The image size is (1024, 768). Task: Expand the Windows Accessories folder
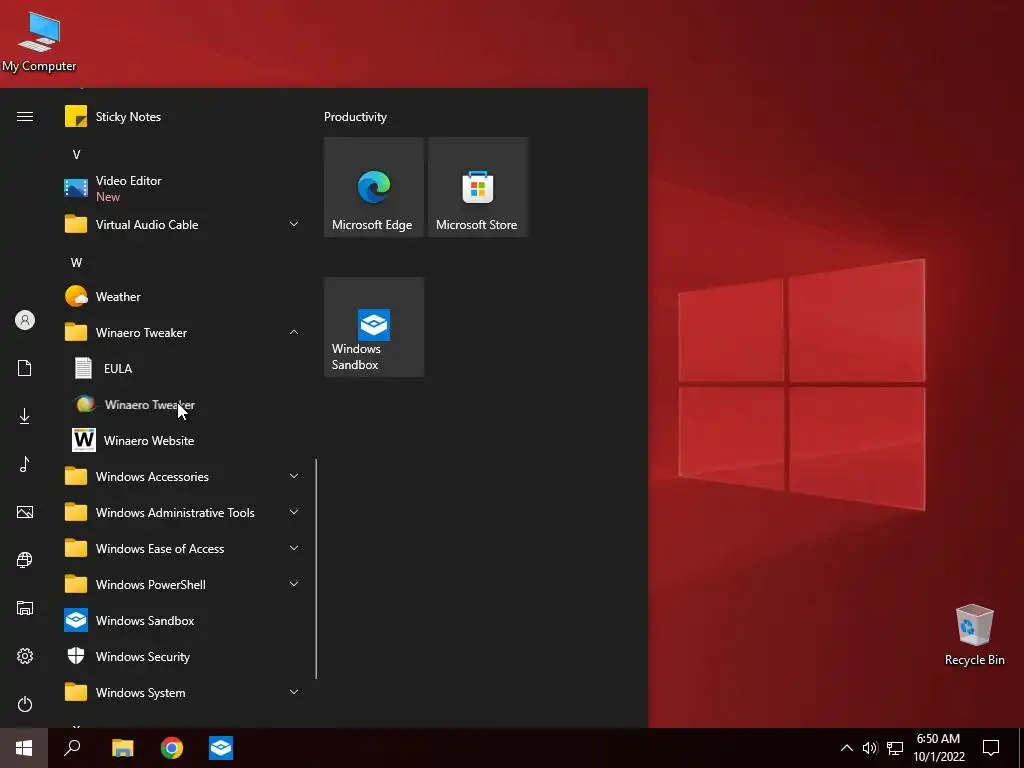click(183, 477)
